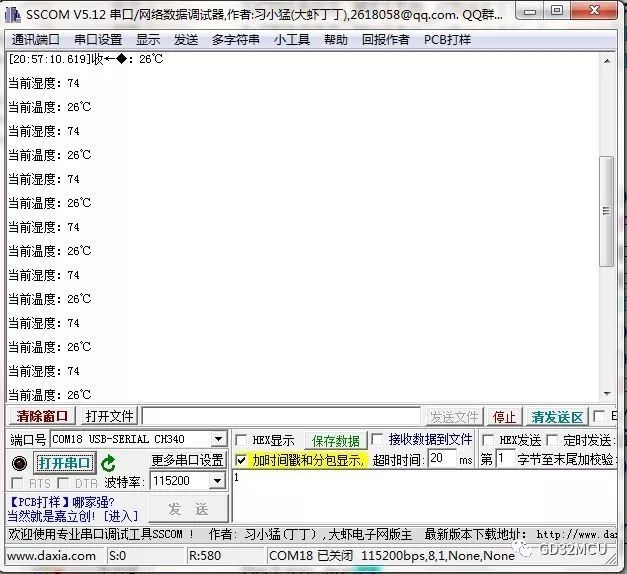This screenshot has height=574, width=627.
Task: Open the 显示 menu
Action: pyautogui.click(x=148, y=40)
